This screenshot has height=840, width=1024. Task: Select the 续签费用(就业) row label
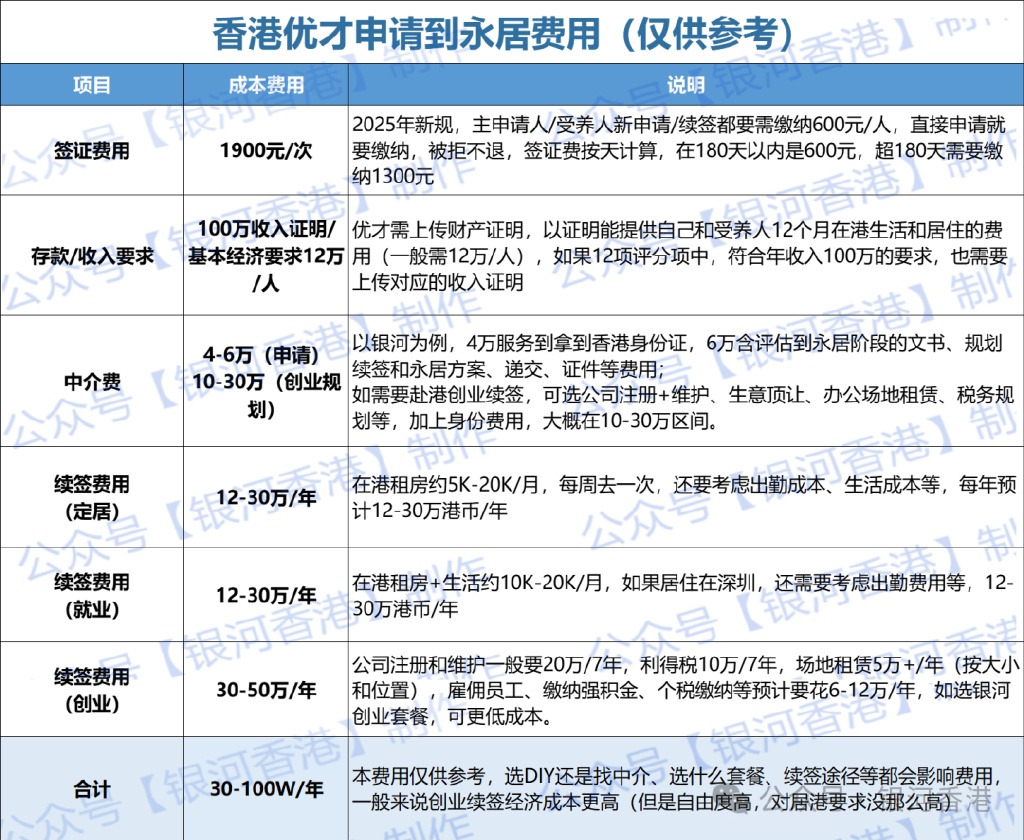tap(92, 595)
